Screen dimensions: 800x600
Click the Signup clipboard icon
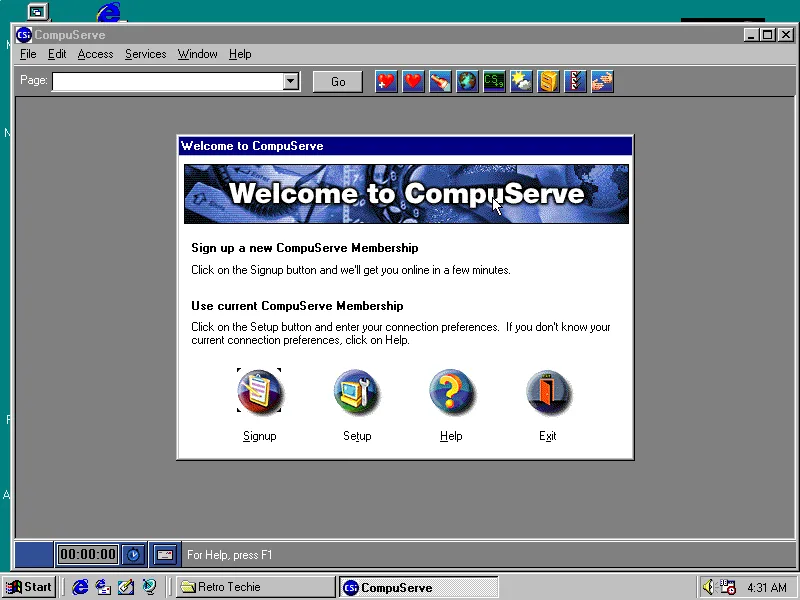click(259, 391)
